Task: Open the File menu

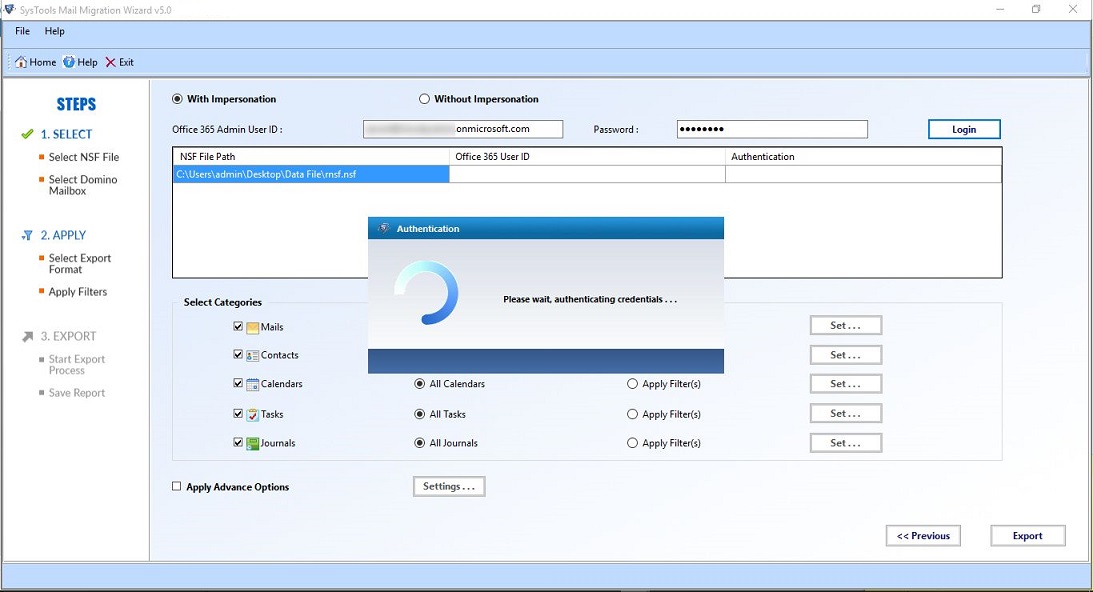Action: (x=22, y=31)
